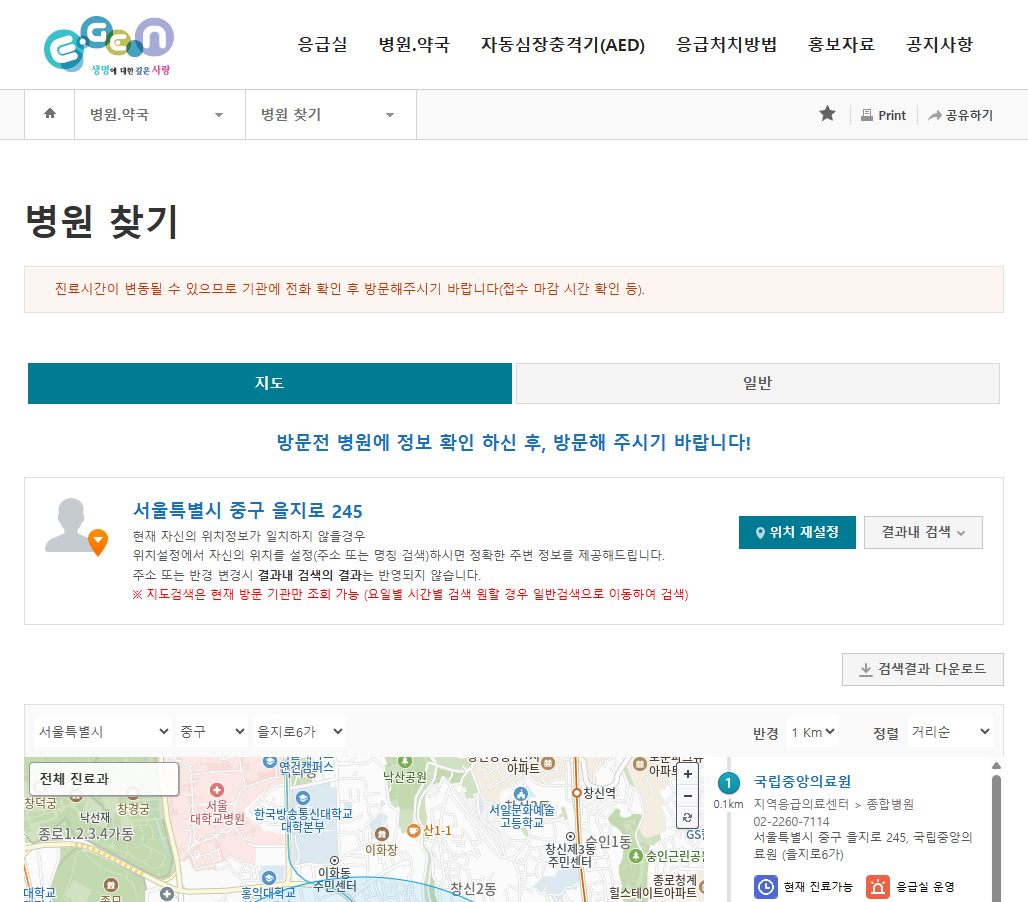Image resolution: width=1028 pixels, height=902 pixels.
Task: Click 현재 진료가능 status text
Action: (818, 887)
